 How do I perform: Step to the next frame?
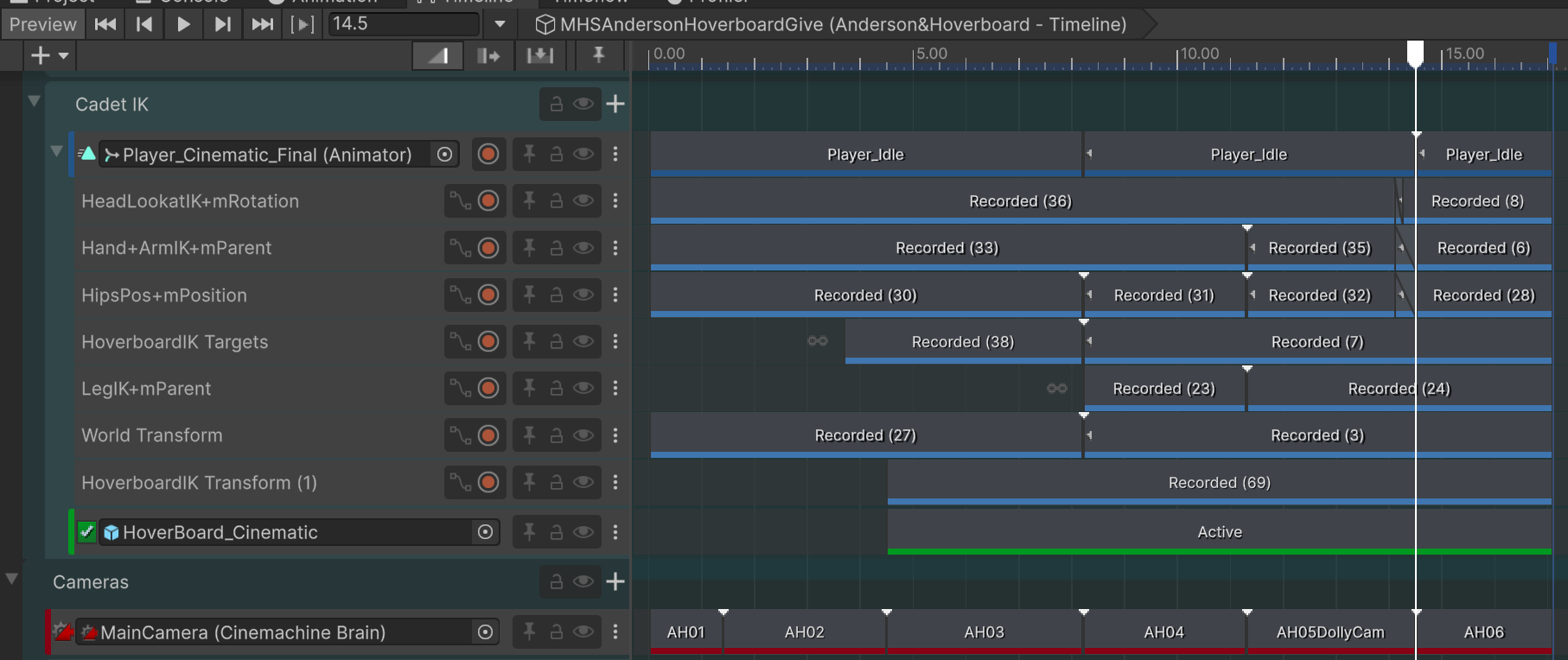click(222, 24)
